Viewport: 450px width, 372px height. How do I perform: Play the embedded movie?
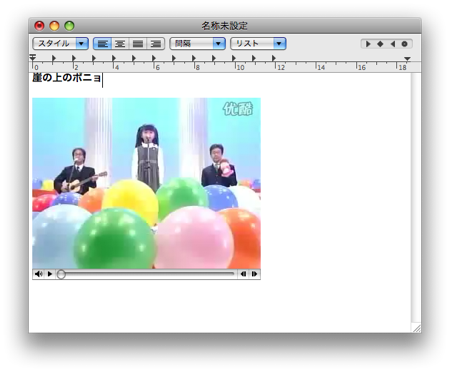coord(50,274)
